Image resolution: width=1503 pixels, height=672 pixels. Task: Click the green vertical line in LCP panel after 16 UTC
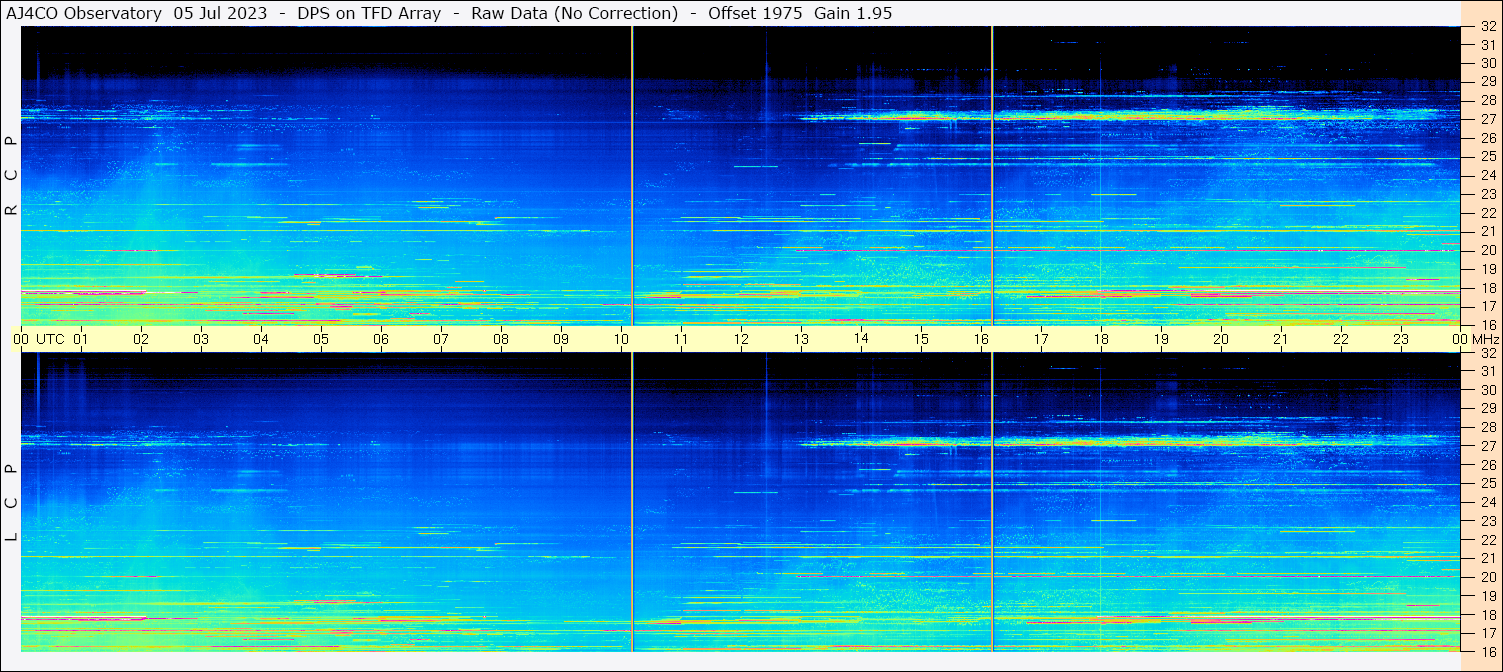[992, 500]
